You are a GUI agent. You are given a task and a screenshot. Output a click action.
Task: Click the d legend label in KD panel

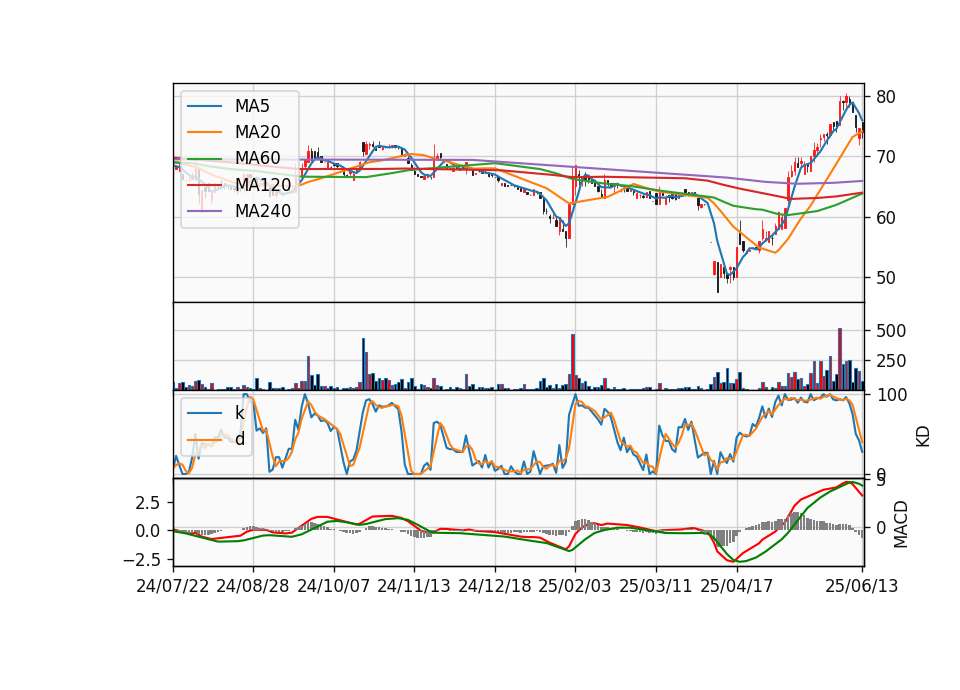click(240, 439)
